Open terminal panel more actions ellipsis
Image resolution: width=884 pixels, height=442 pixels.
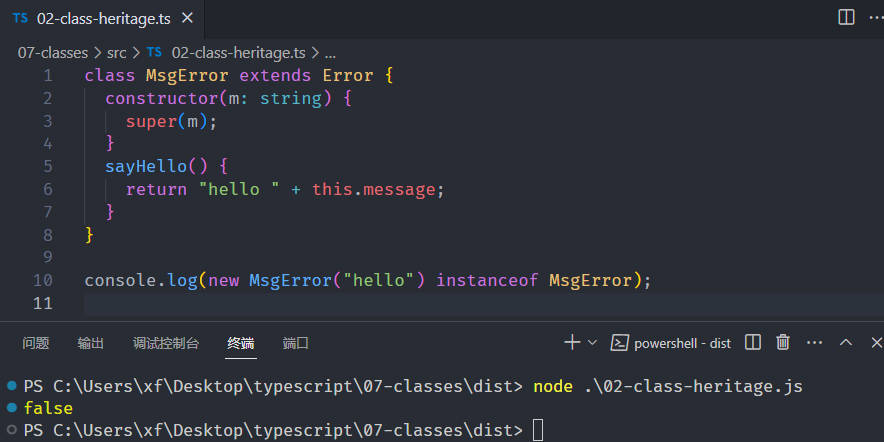point(815,342)
